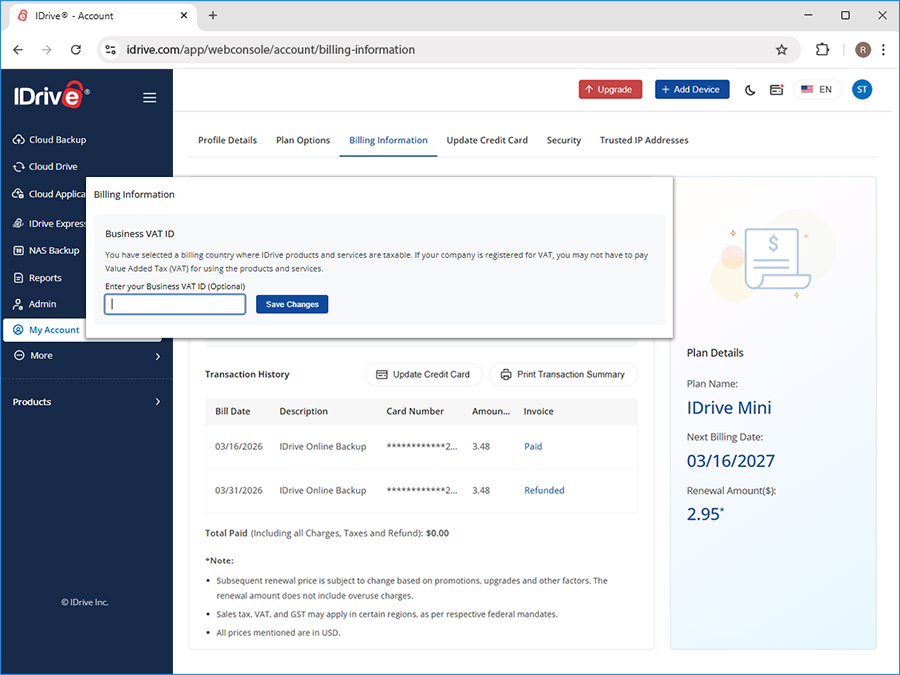Click the Bill Date column header
This screenshot has width=900, height=675.
[232, 412]
